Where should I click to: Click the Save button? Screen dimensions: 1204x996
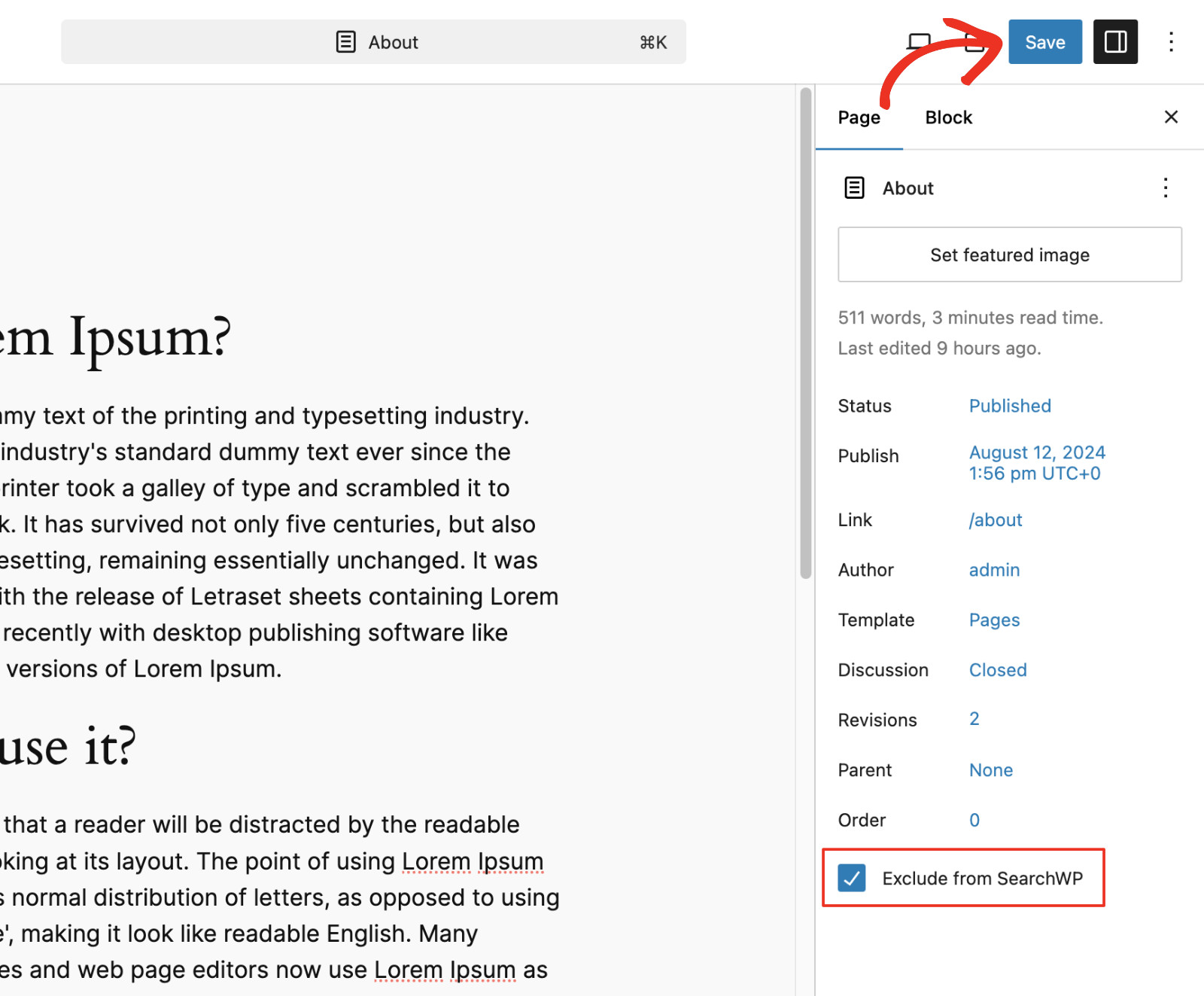pyautogui.click(x=1044, y=42)
